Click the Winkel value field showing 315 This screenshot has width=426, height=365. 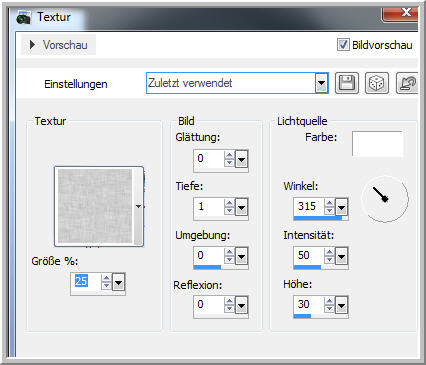(x=309, y=206)
